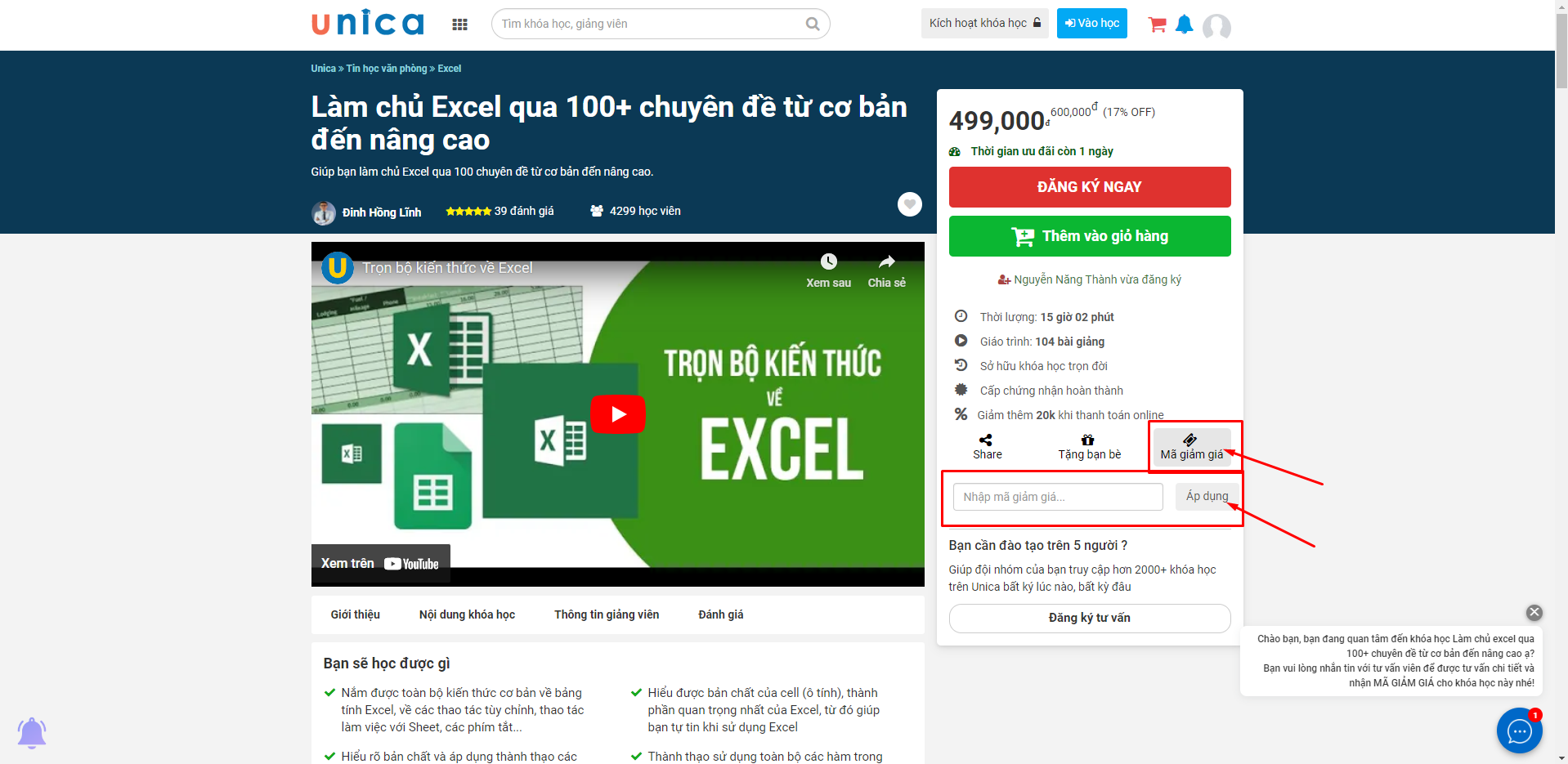1568x764 pixels.
Task: Click the five-star rating icons
Action: (468, 211)
